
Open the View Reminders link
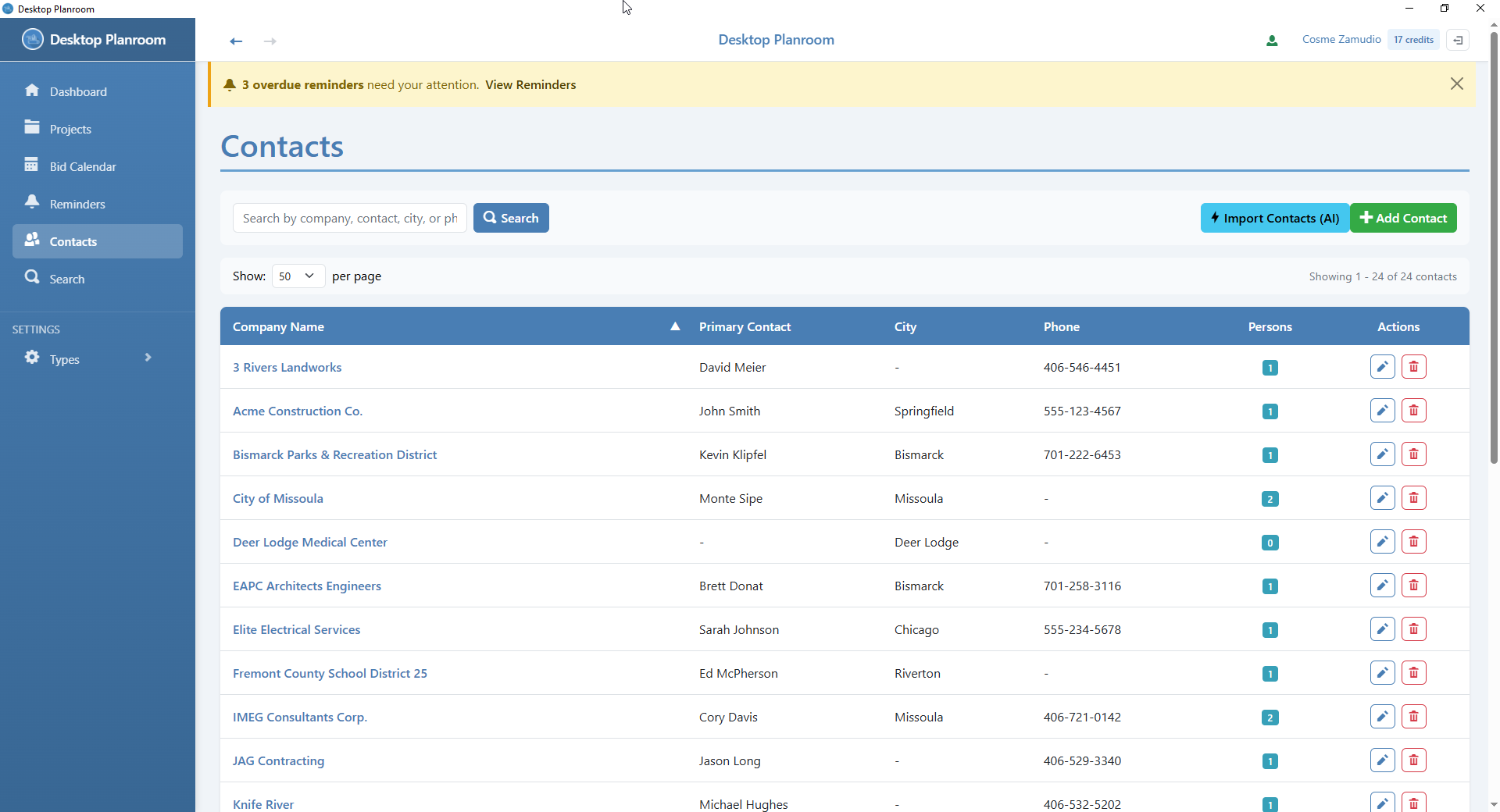[x=530, y=84]
